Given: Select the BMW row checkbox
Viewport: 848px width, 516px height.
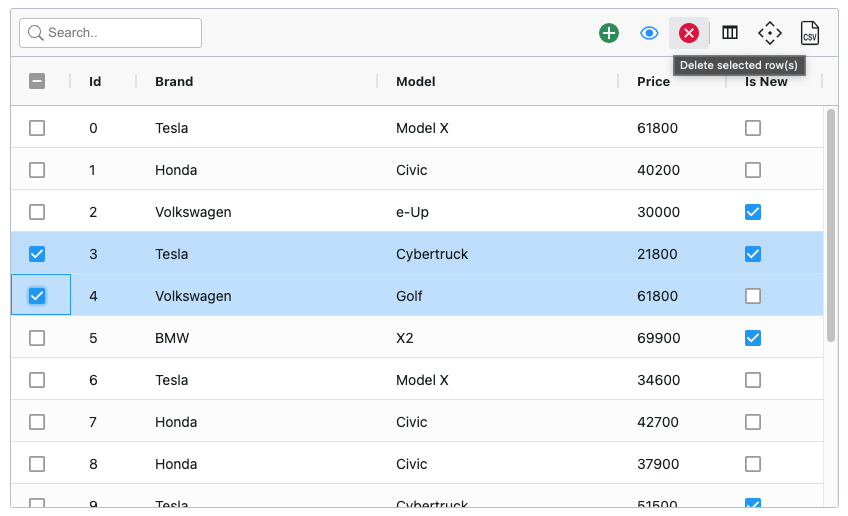Looking at the screenshot, I should coord(37,338).
